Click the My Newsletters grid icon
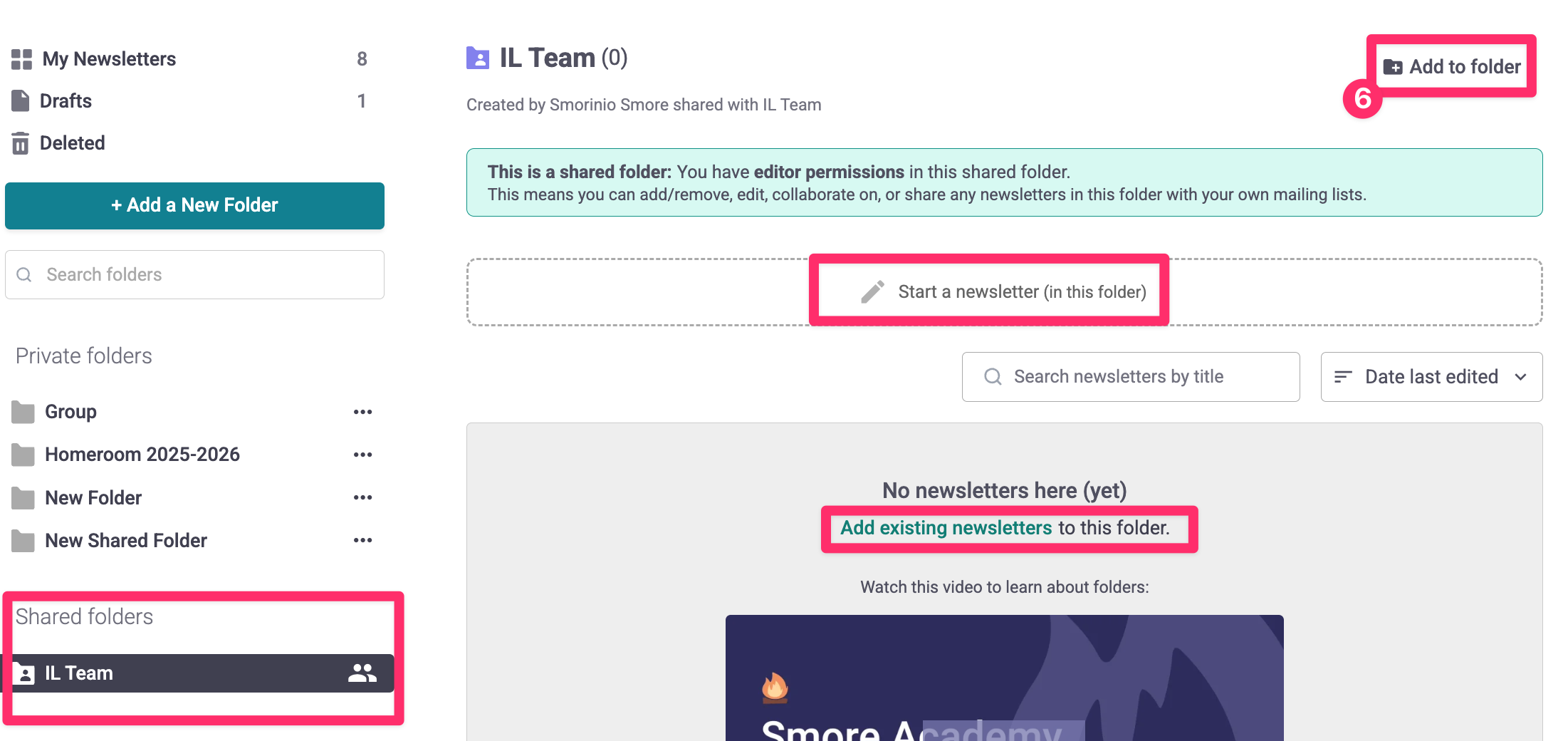This screenshot has width=1568, height=741. [21, 59]
